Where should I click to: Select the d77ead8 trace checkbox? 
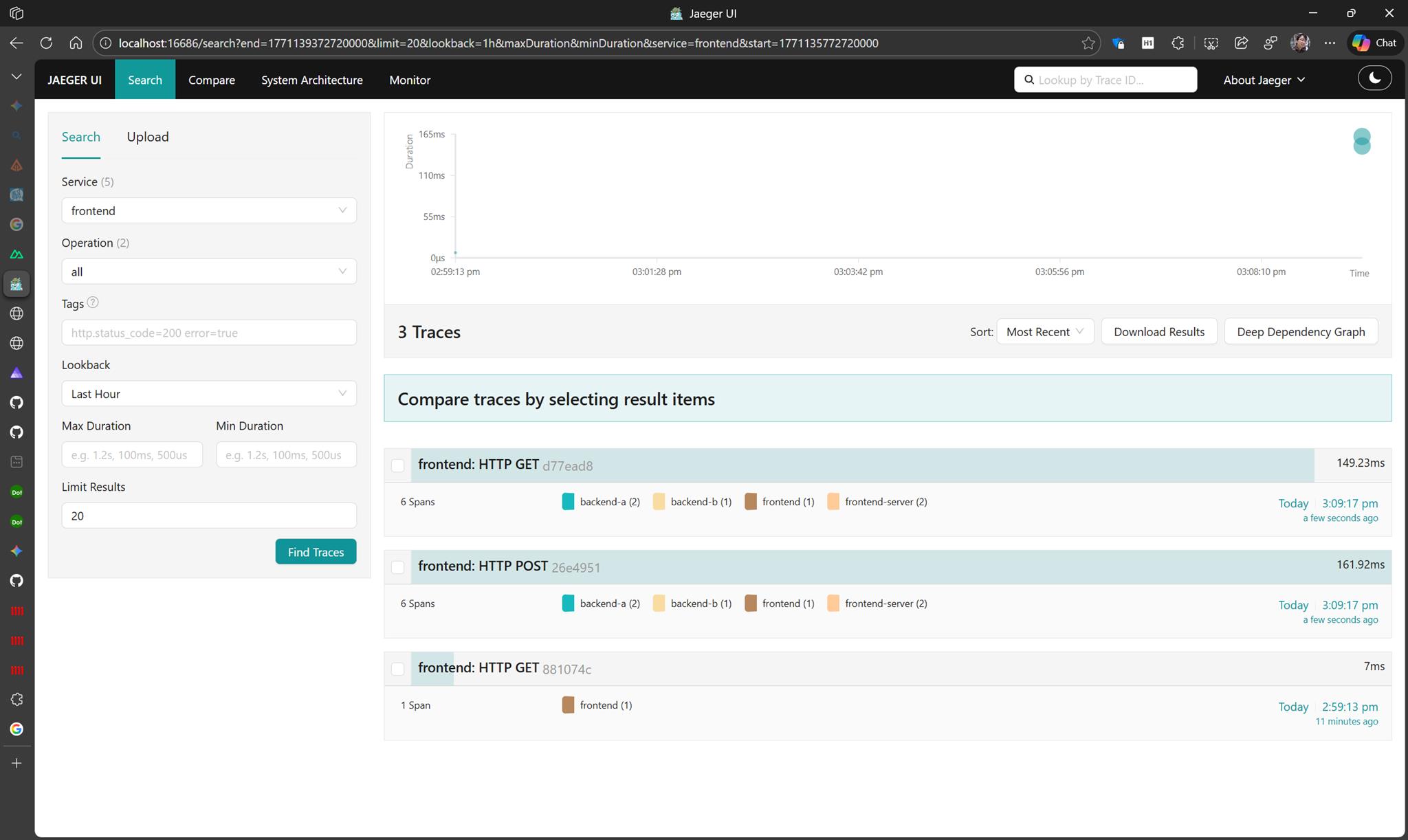(397, 465)
